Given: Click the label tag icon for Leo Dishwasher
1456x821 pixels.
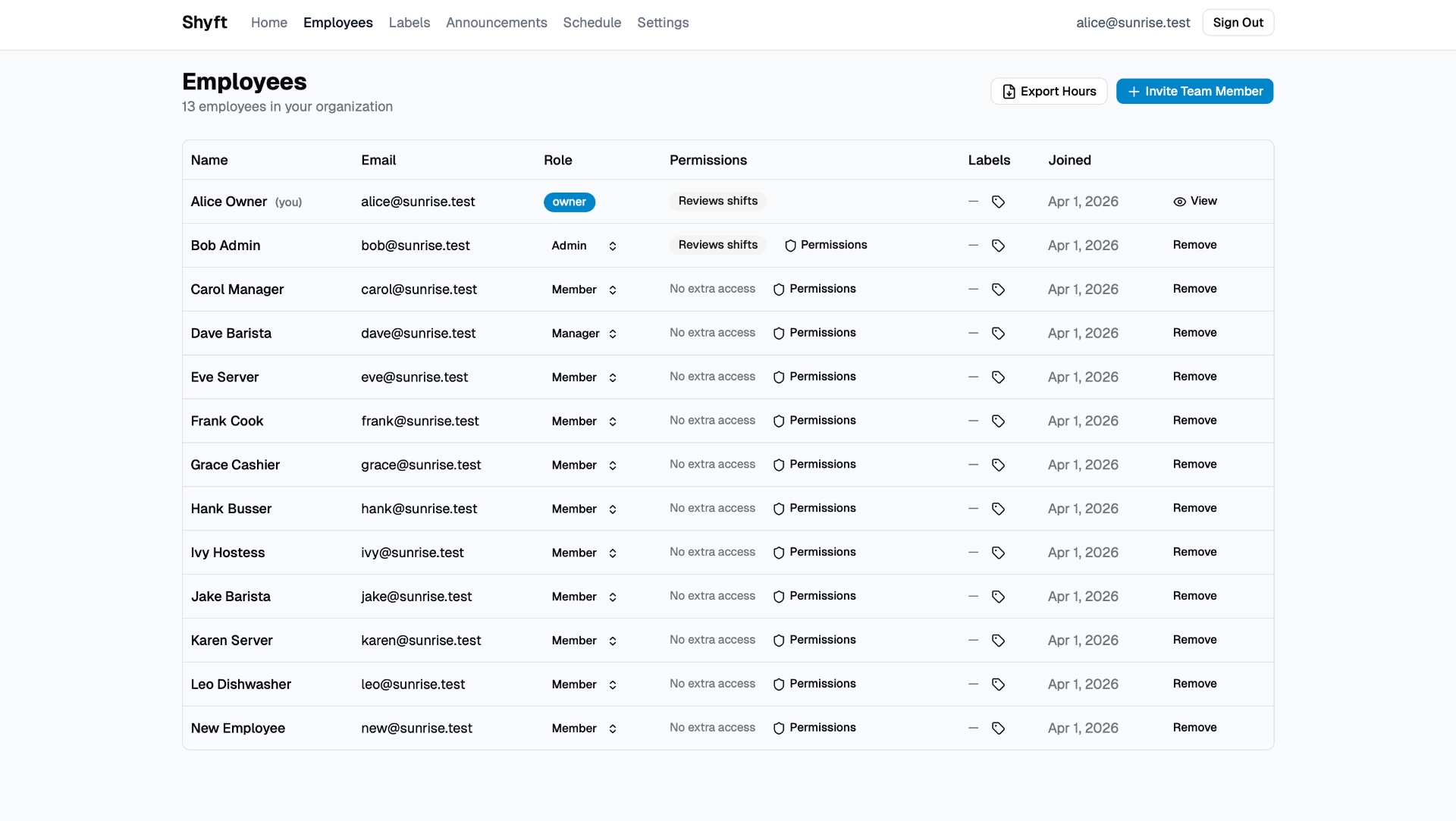Looking at the screenshot, I should click(998, 685).
